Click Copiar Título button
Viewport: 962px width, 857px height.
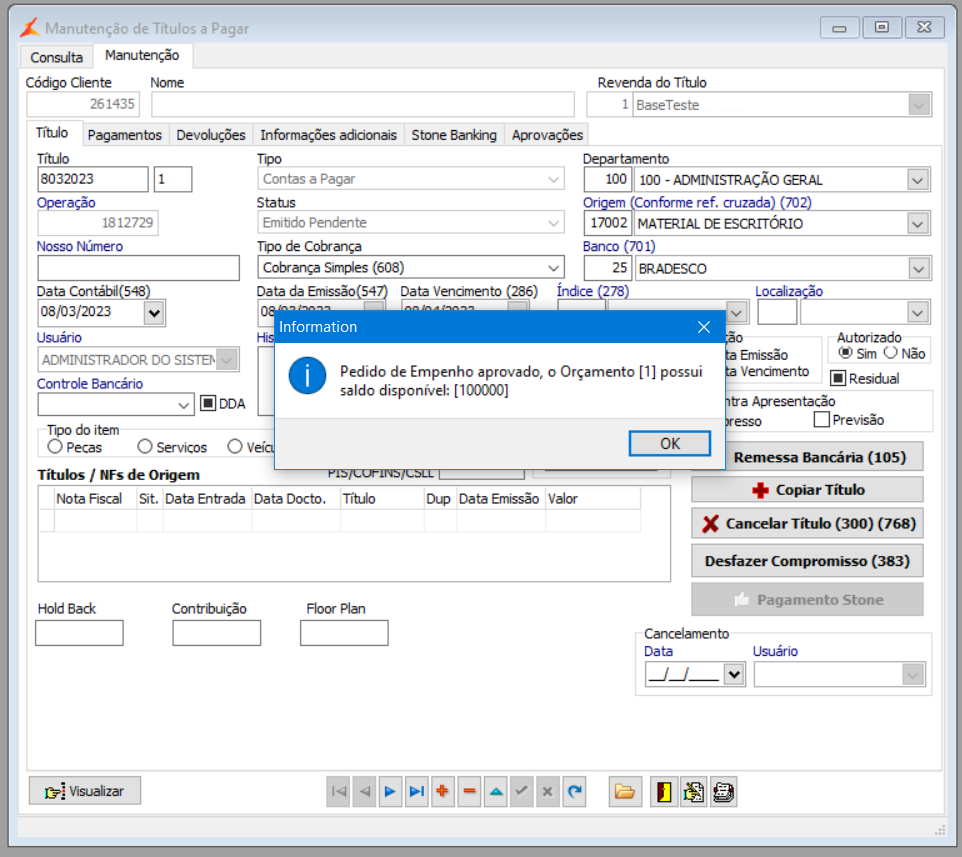807,490
